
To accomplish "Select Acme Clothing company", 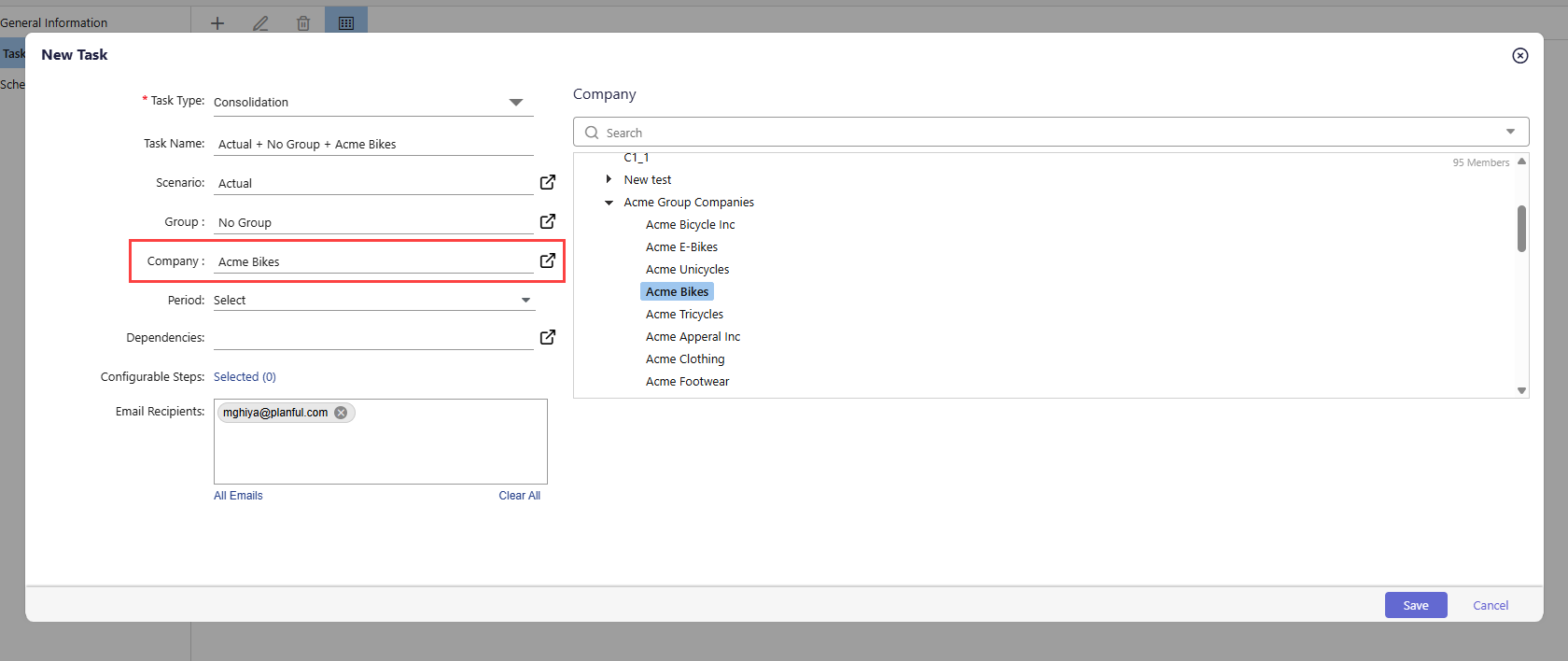I will point(685,359).
